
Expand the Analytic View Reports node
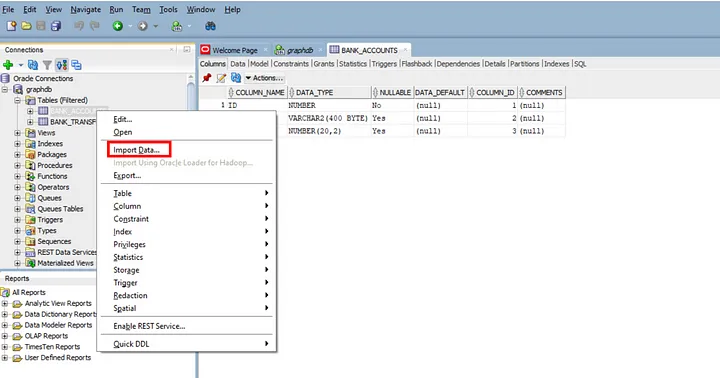click(x=5, y=304)
